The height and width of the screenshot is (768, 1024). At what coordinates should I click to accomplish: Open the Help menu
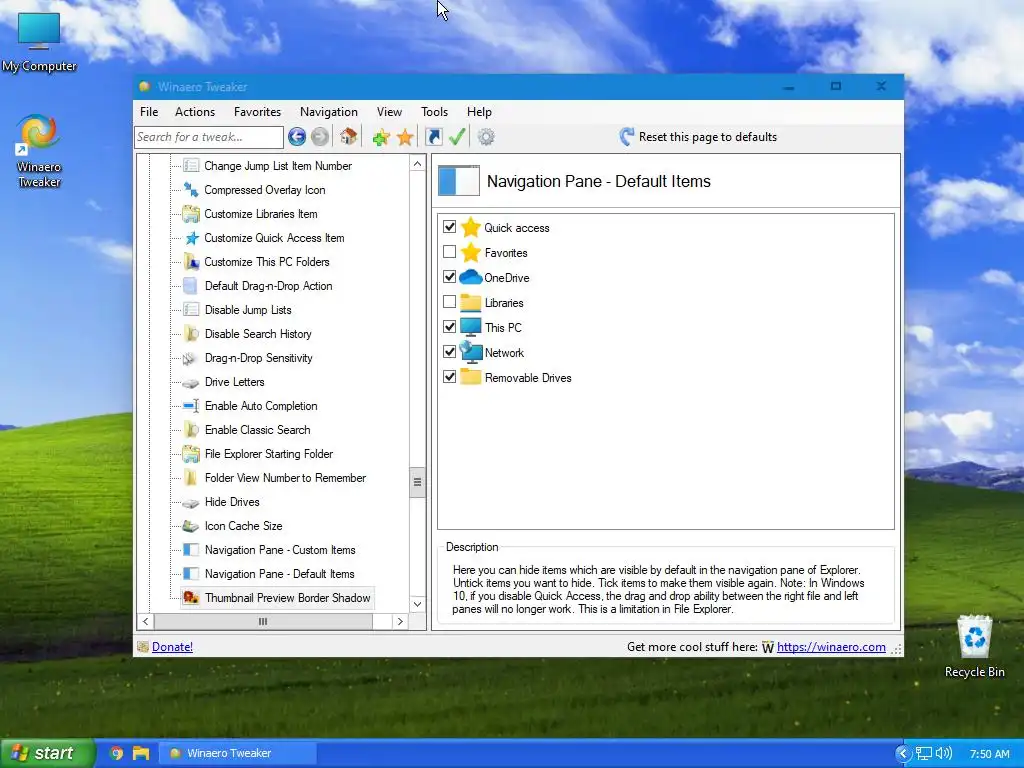(x=479, y=112)
